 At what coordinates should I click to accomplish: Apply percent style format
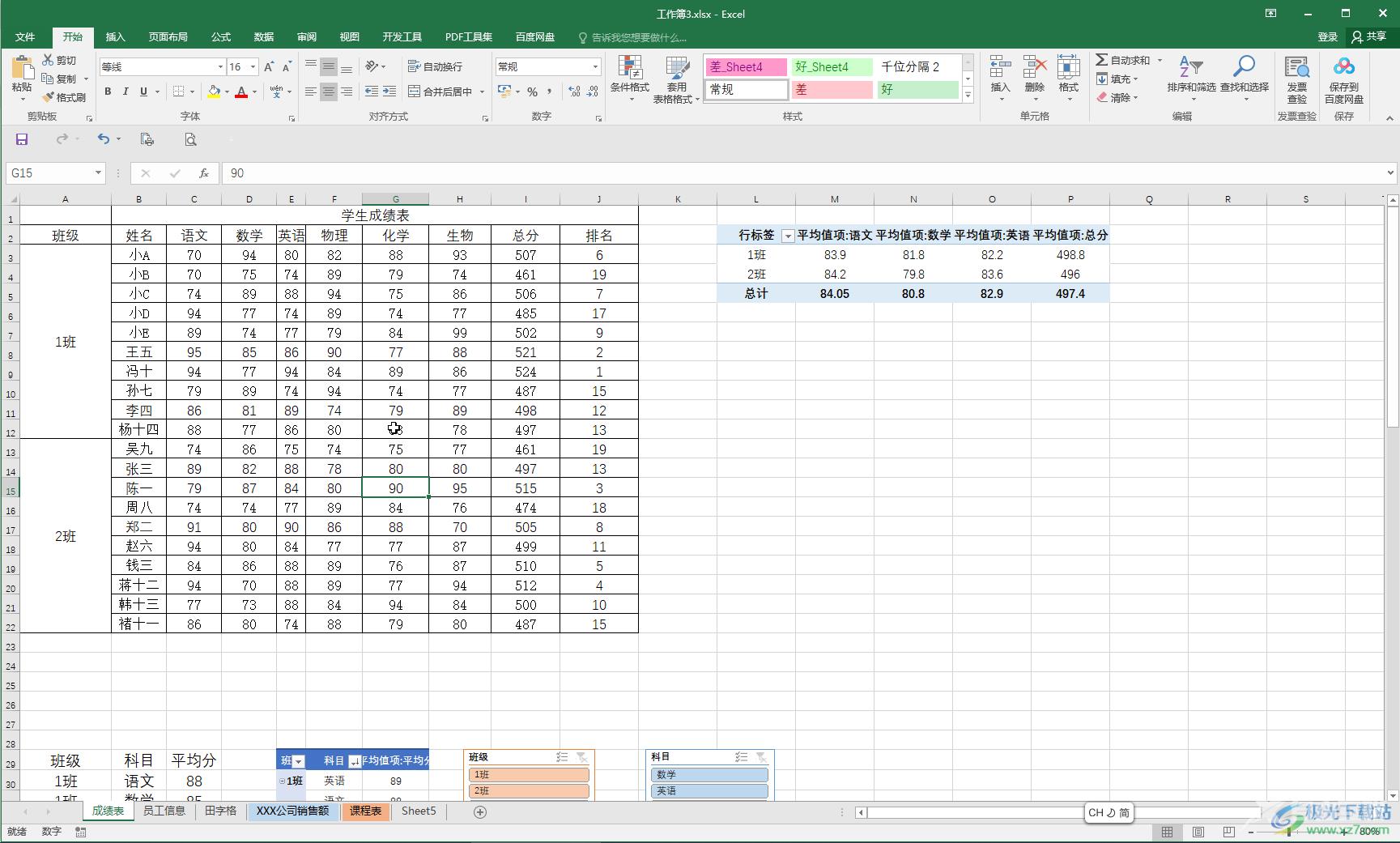(x=532, y=92)
